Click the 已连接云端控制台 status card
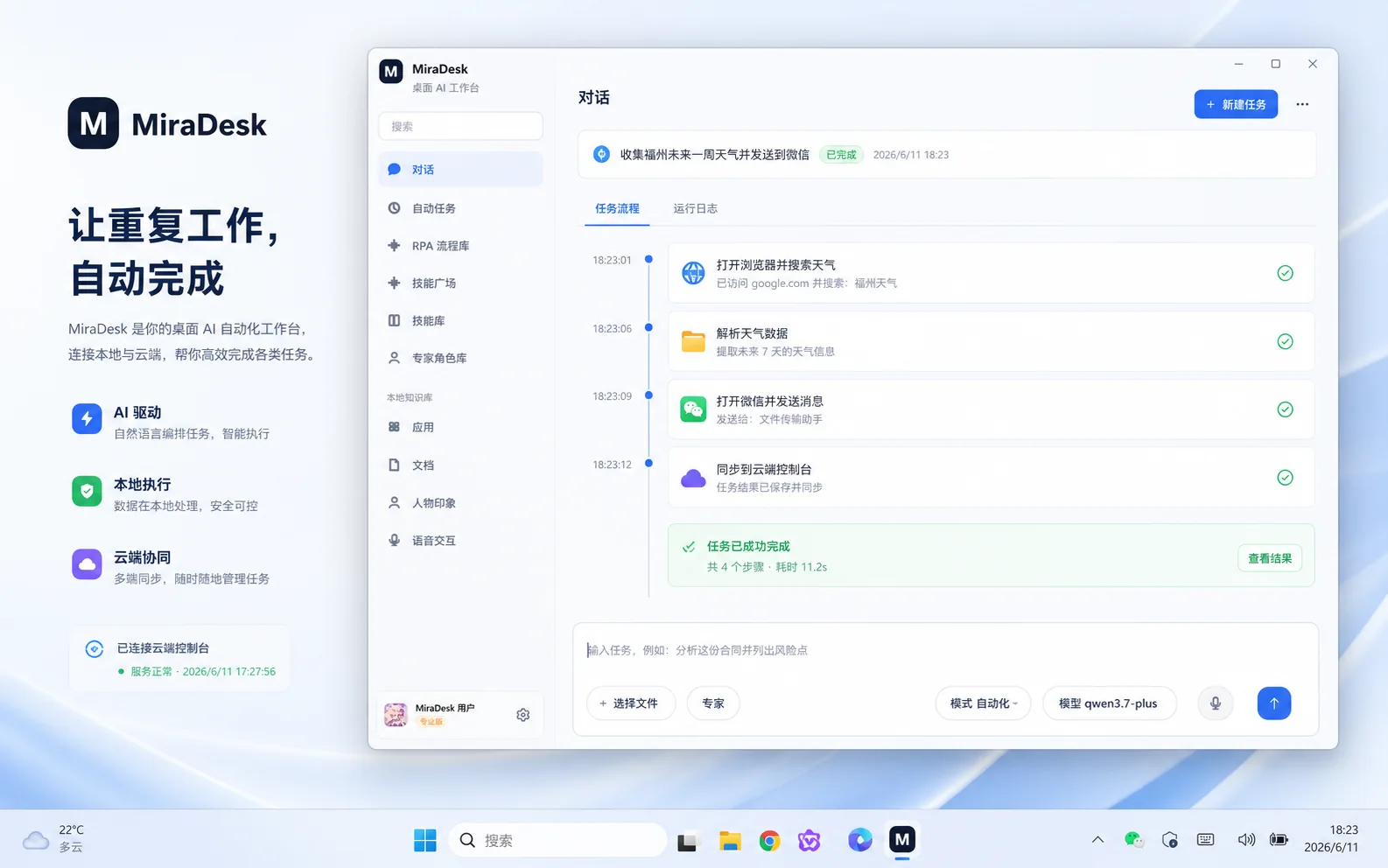Image resolution: width=1388 pixels, height=868 pixels. coord(179,659)
